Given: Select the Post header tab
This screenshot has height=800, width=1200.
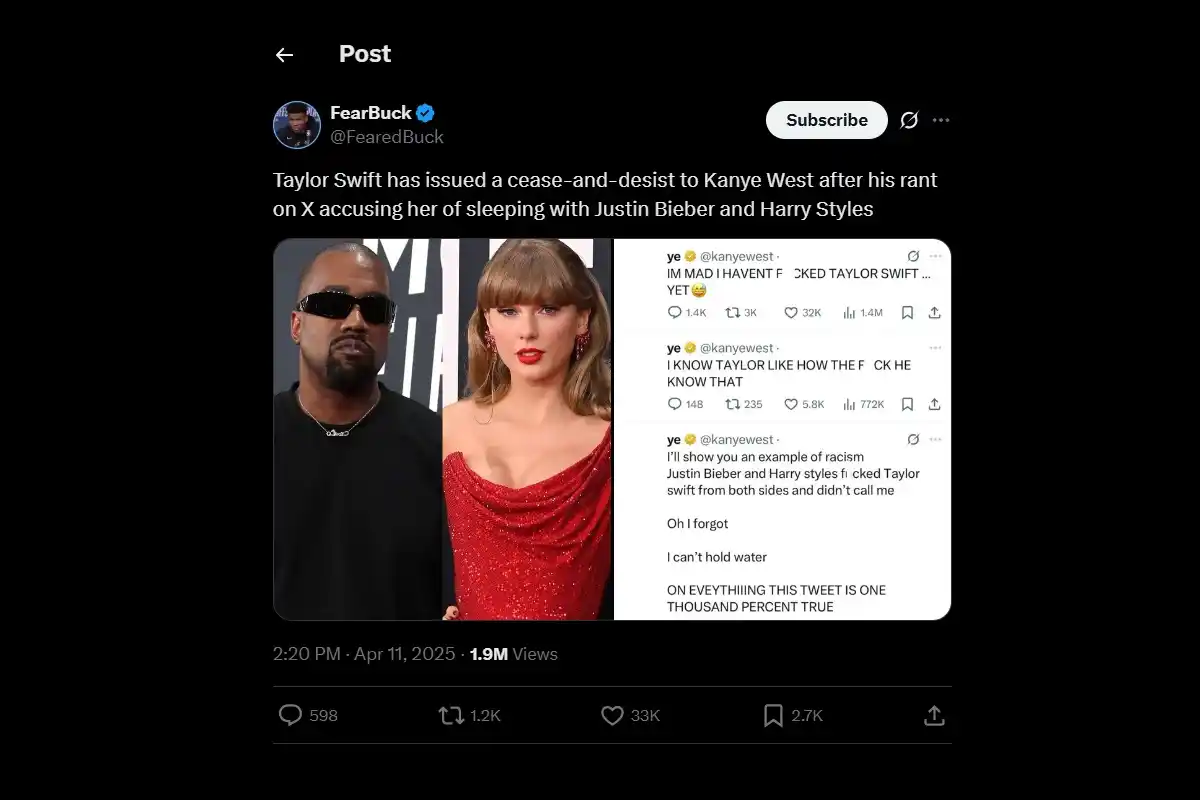Looking at the screenshot, I should pos(364,54).
